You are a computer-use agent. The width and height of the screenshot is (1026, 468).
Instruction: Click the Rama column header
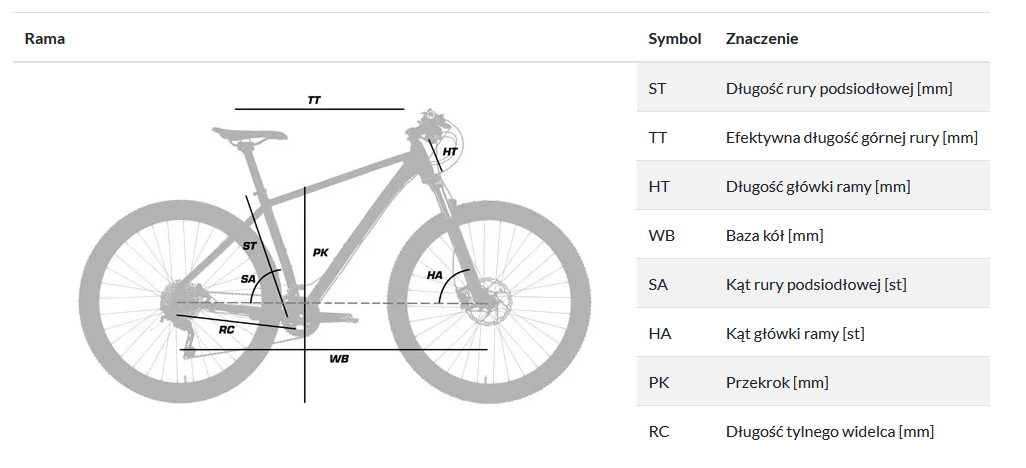[x=44, y=39]
